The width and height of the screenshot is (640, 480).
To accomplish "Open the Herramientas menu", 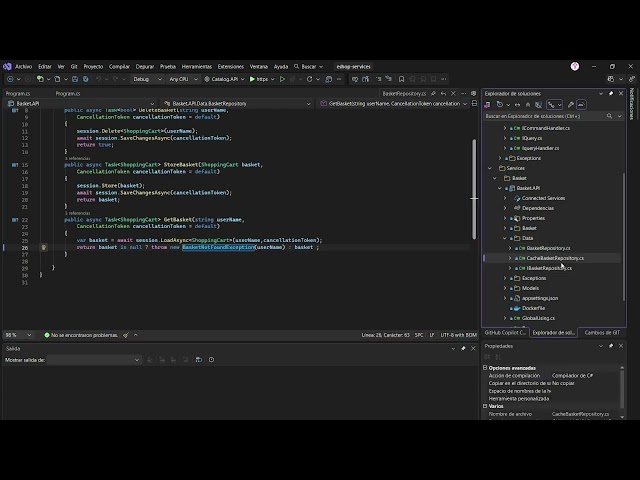I will [197, 67].
